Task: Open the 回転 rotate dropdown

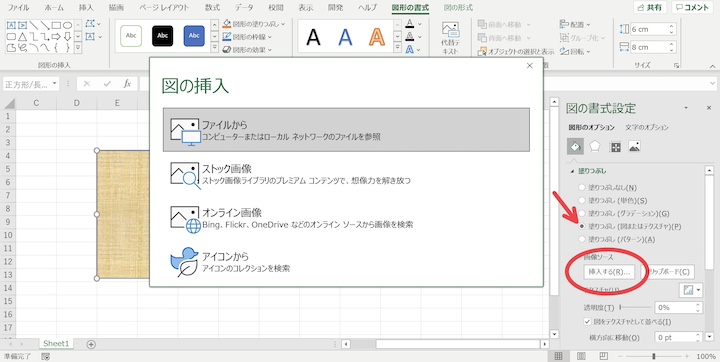Action: pos(575,51)
